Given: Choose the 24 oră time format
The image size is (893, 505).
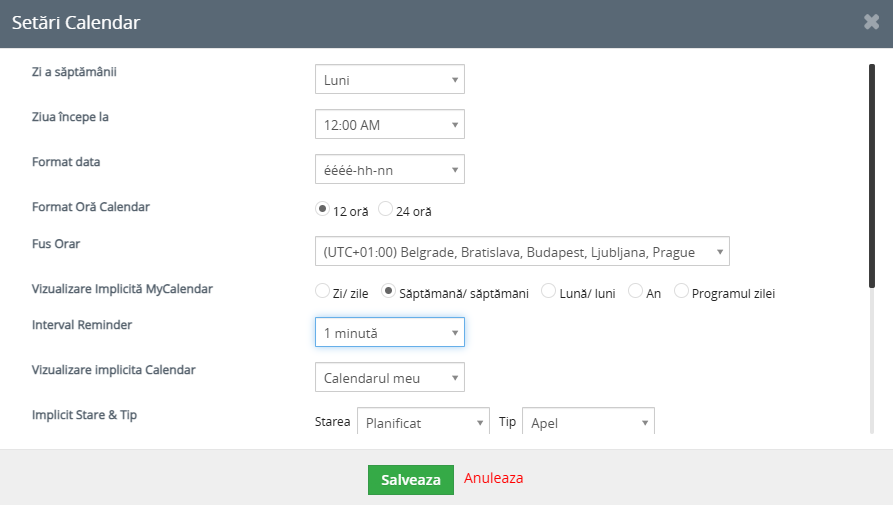Looking at the screenshot, I should 386,209.
